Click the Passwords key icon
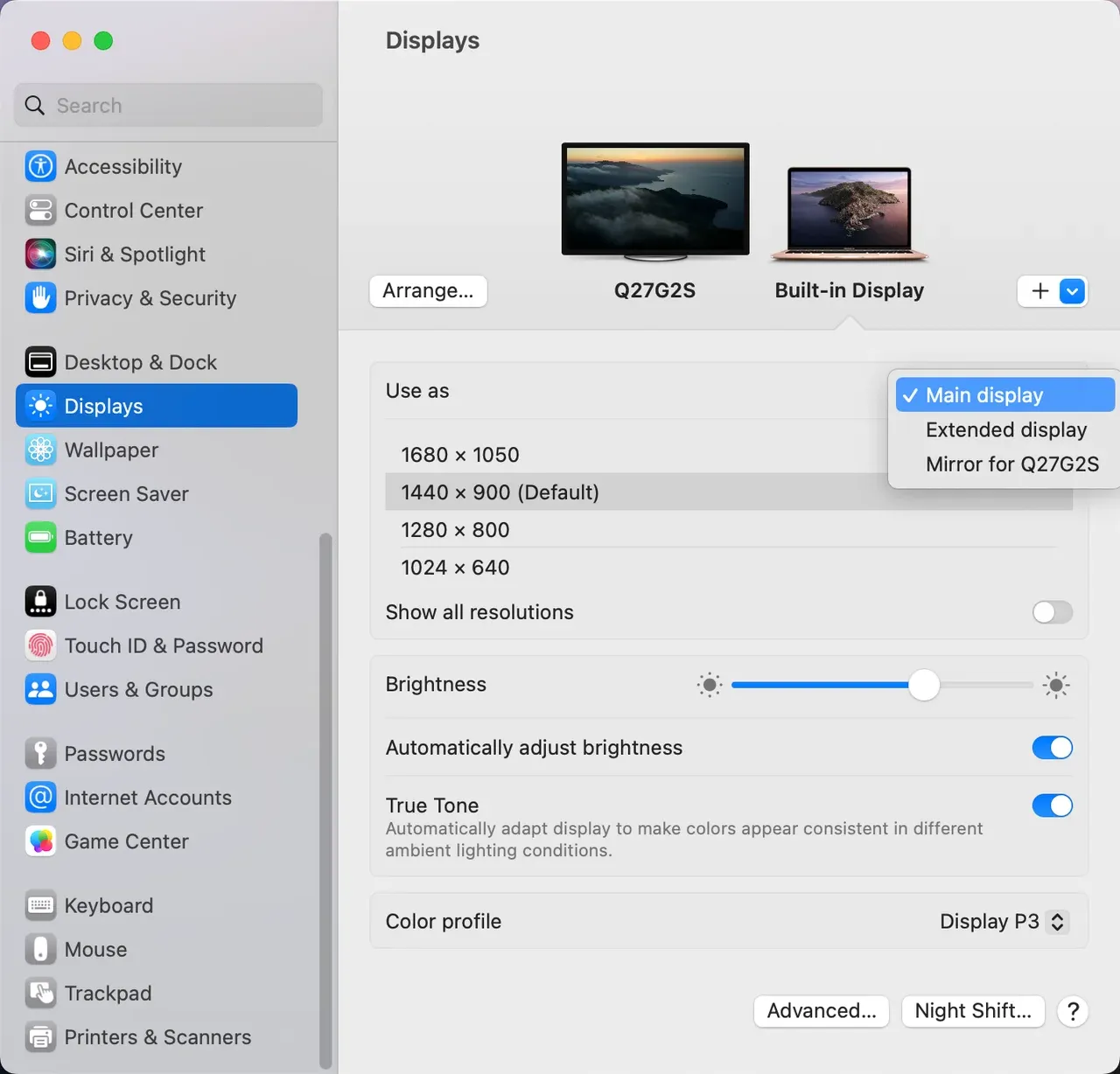 coord(40,753)
